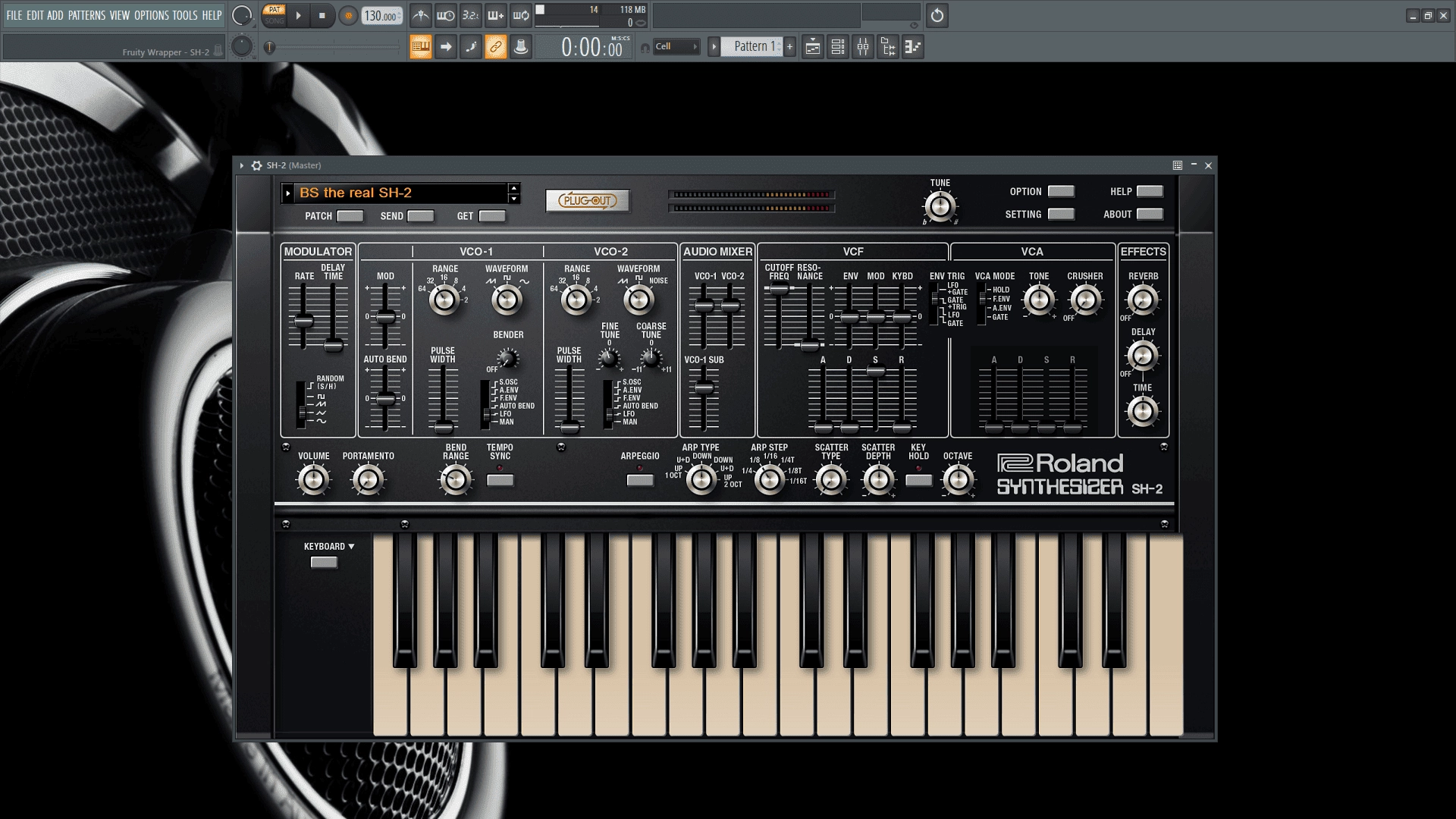Viewport: 1456px width, 819px height.
Task: Open the mixer view icon
Action: [863, 47]
